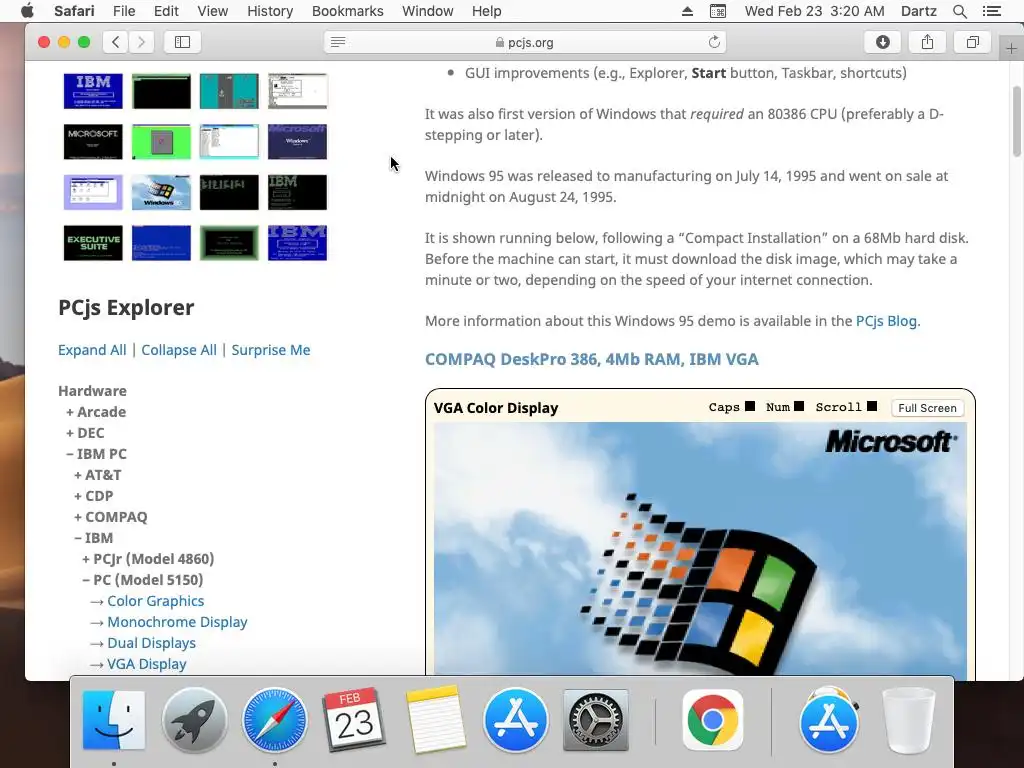Viewport: 1024px width, 768px height.
Task: Show all tabs overview
Action: click(972, 42)
